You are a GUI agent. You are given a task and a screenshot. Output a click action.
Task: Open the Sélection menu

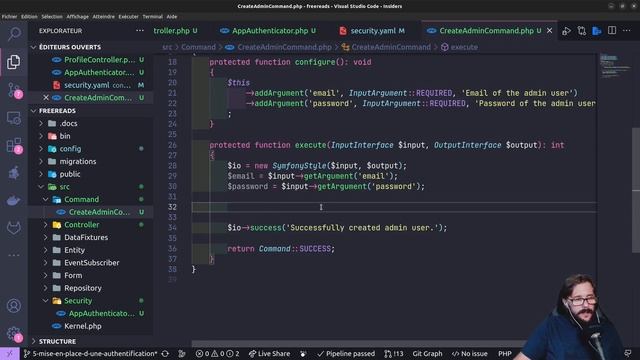[x=52, y=17]
